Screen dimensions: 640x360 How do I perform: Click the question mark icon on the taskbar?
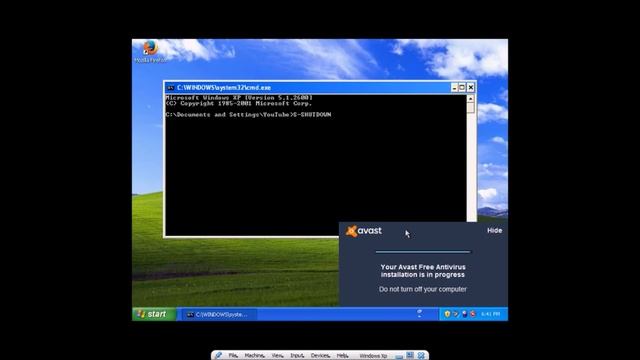(x=420, y=313)
